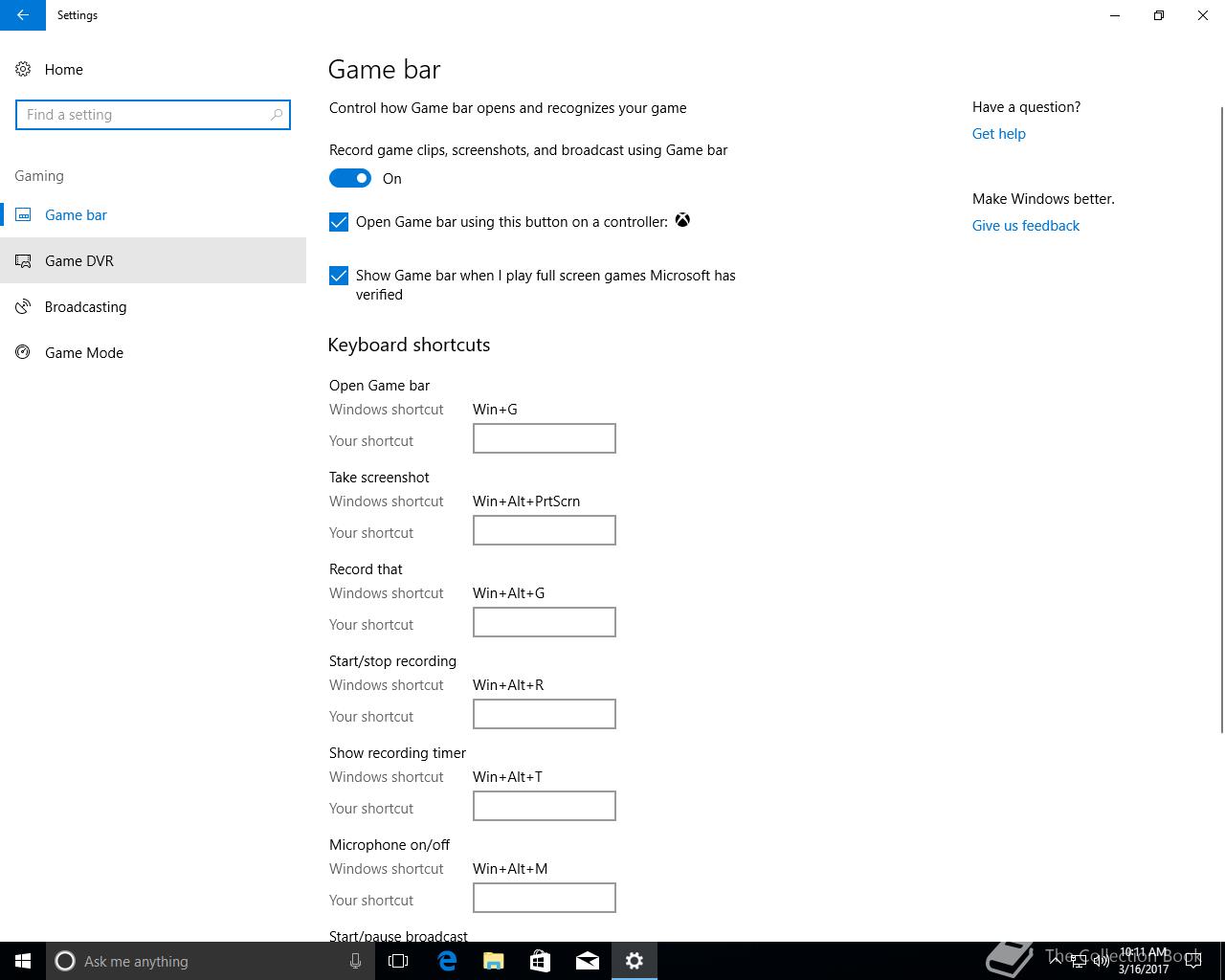This screenshot has width=1225, height=980.
Task: Open the Game bar sidebar icon
Action: tap(24, 215)
